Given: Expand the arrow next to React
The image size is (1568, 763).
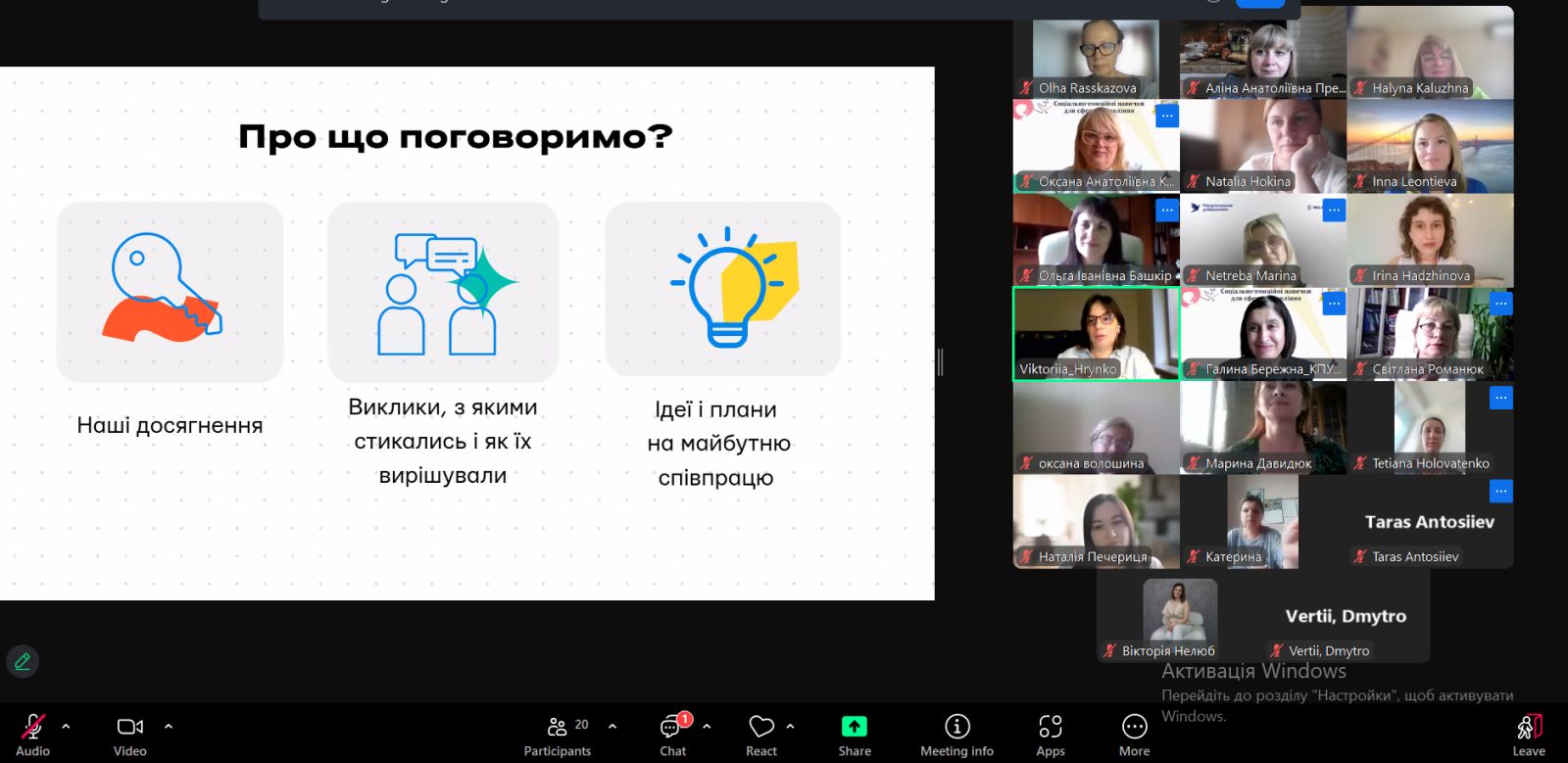Looking at the screenshot, I should 790,727.
